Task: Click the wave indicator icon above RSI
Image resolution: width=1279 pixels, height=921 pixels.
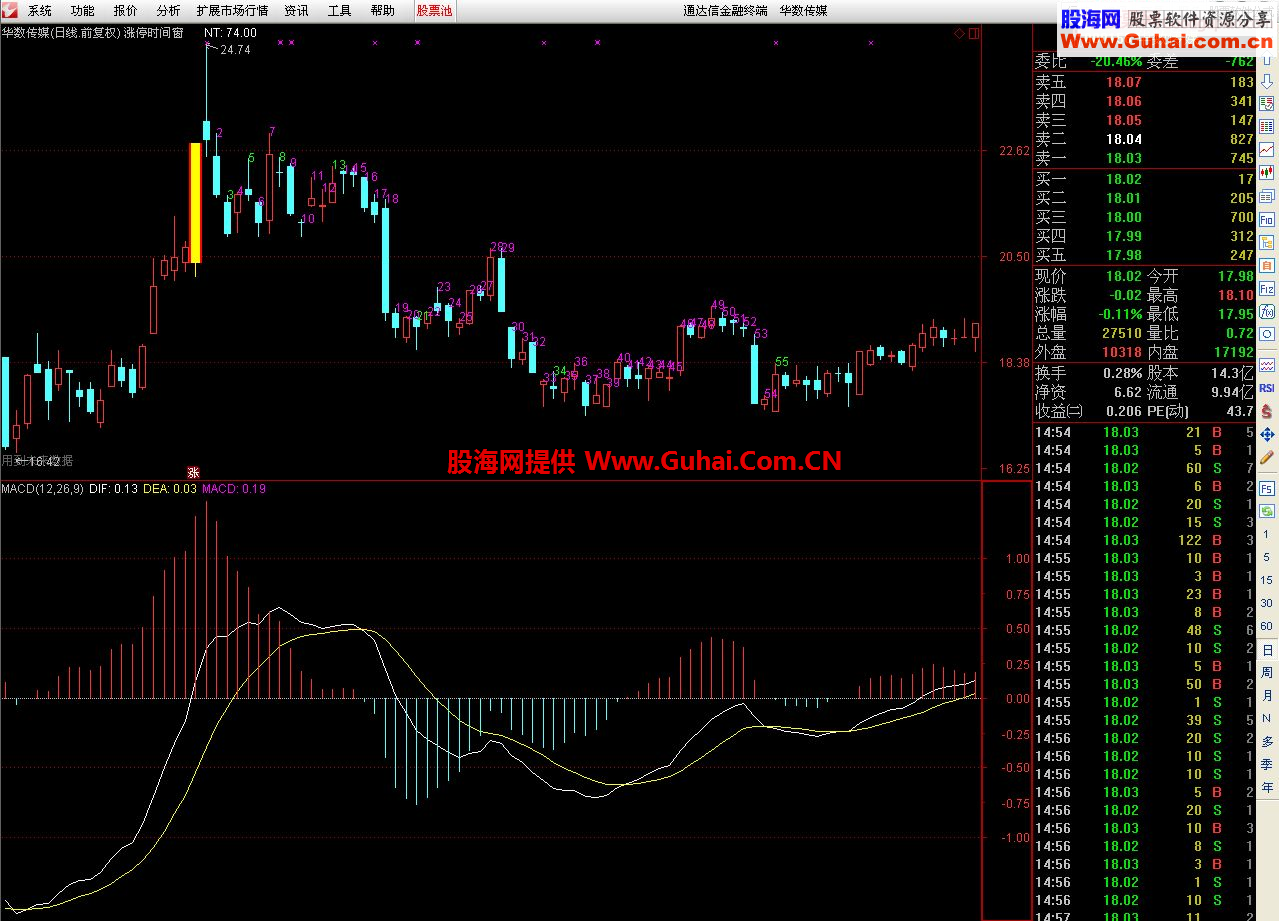Action: (1267, 363)
